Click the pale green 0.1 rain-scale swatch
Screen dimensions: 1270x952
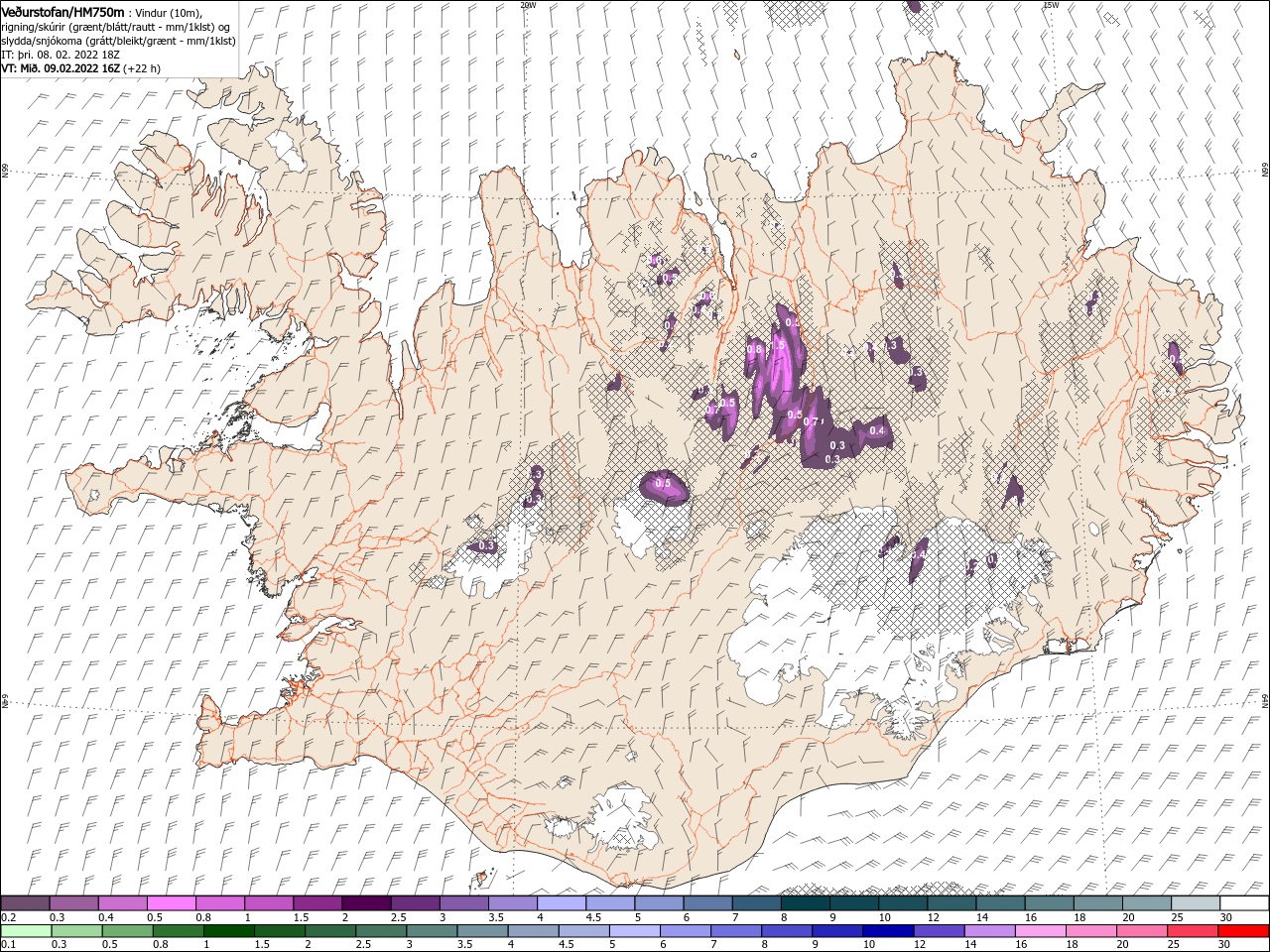coord(26,931)
